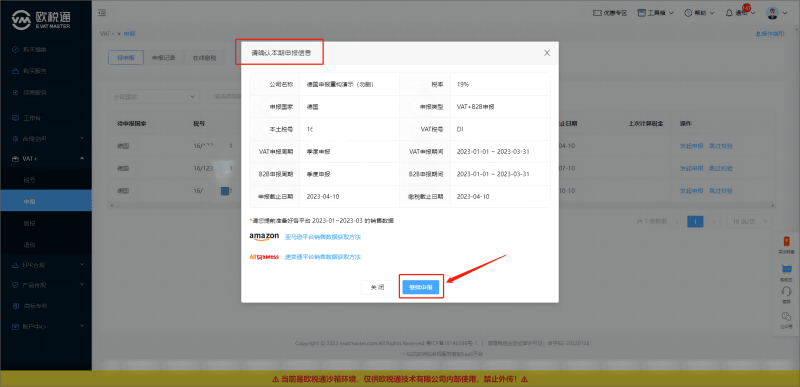This screenshot has width=800, height=387.
Task: Open the 10 条/页 page size dropdown
Action: 750,222
